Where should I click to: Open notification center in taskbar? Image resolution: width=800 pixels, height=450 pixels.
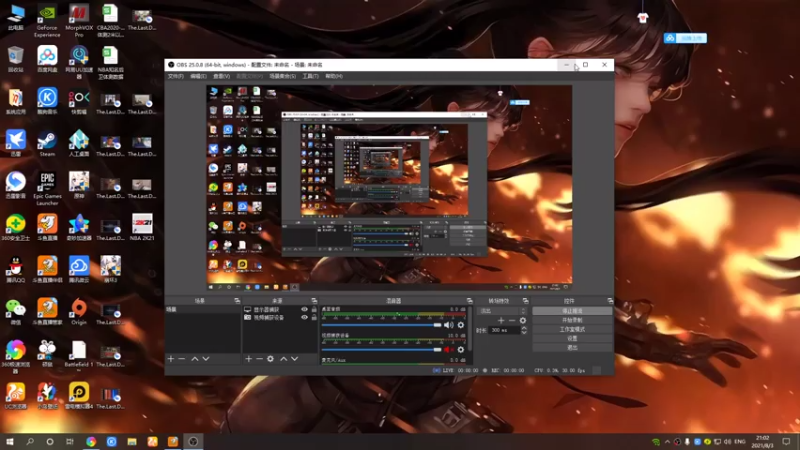[x=786, y=441]
